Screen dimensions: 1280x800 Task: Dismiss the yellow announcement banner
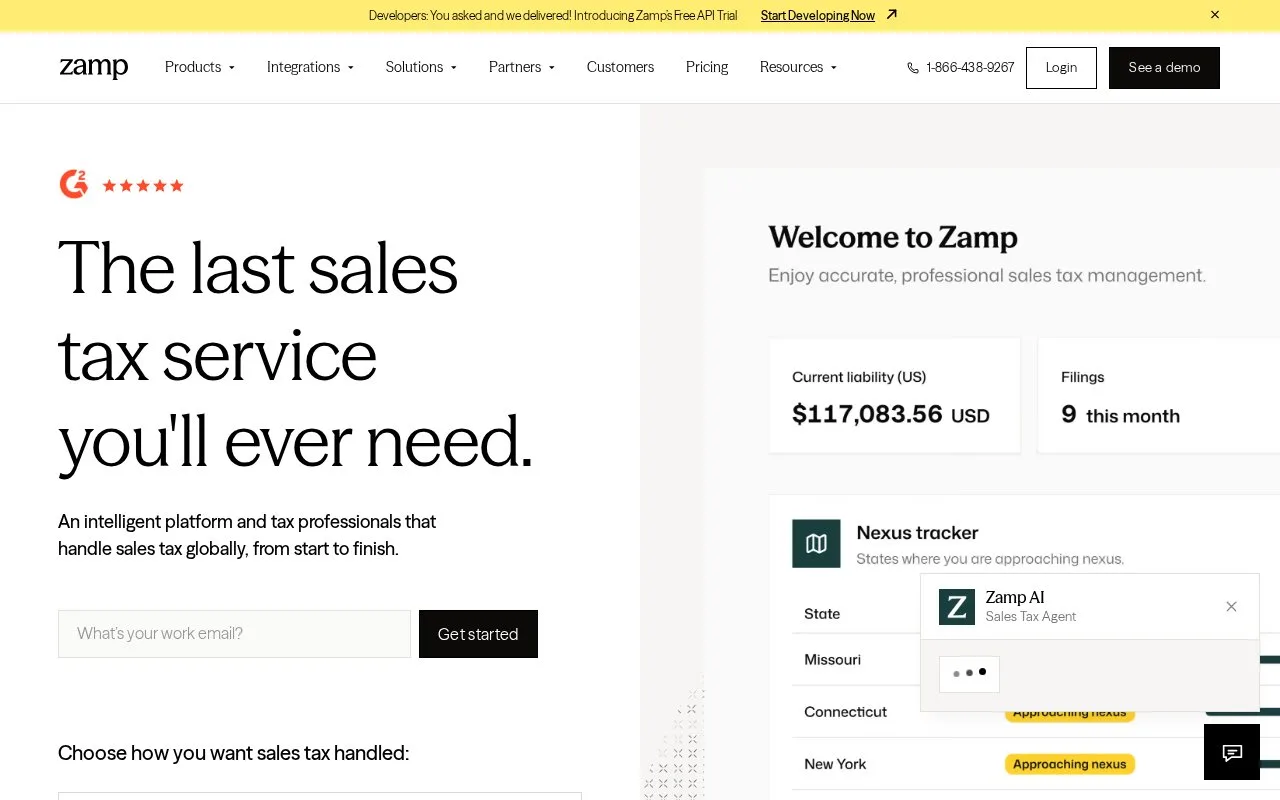tap(1215, 15)
